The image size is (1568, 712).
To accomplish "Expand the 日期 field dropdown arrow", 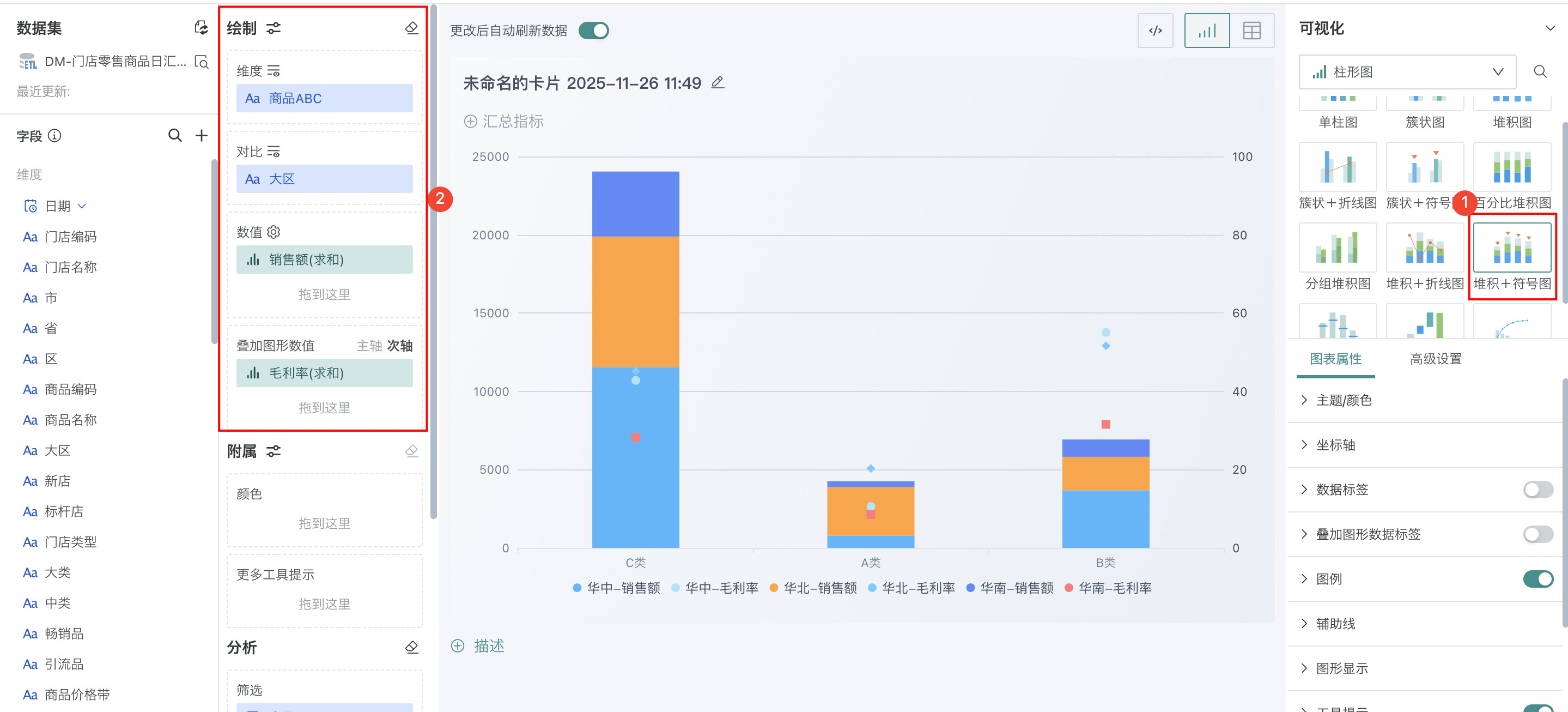I will [x=82, y=206].
